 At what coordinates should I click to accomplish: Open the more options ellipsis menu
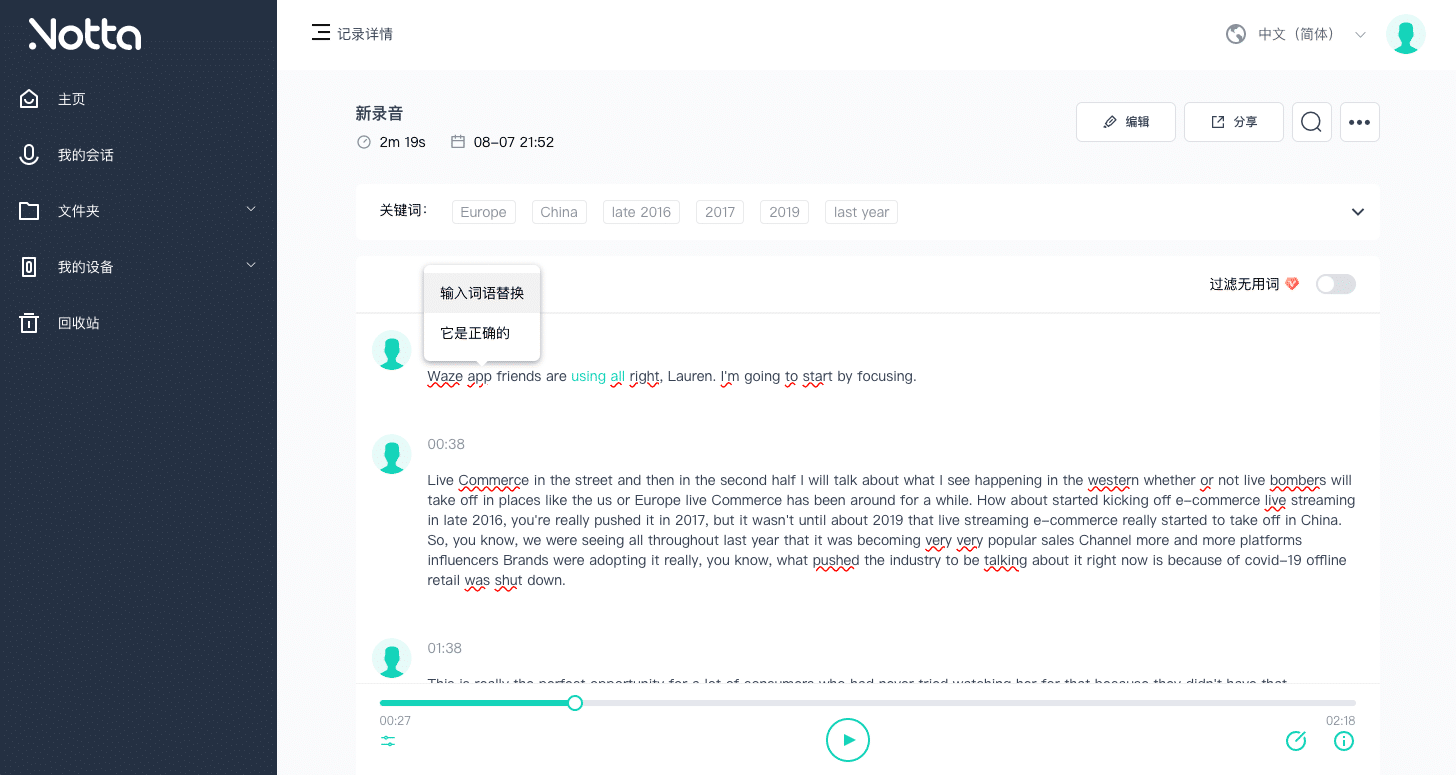click(1359, 121)
